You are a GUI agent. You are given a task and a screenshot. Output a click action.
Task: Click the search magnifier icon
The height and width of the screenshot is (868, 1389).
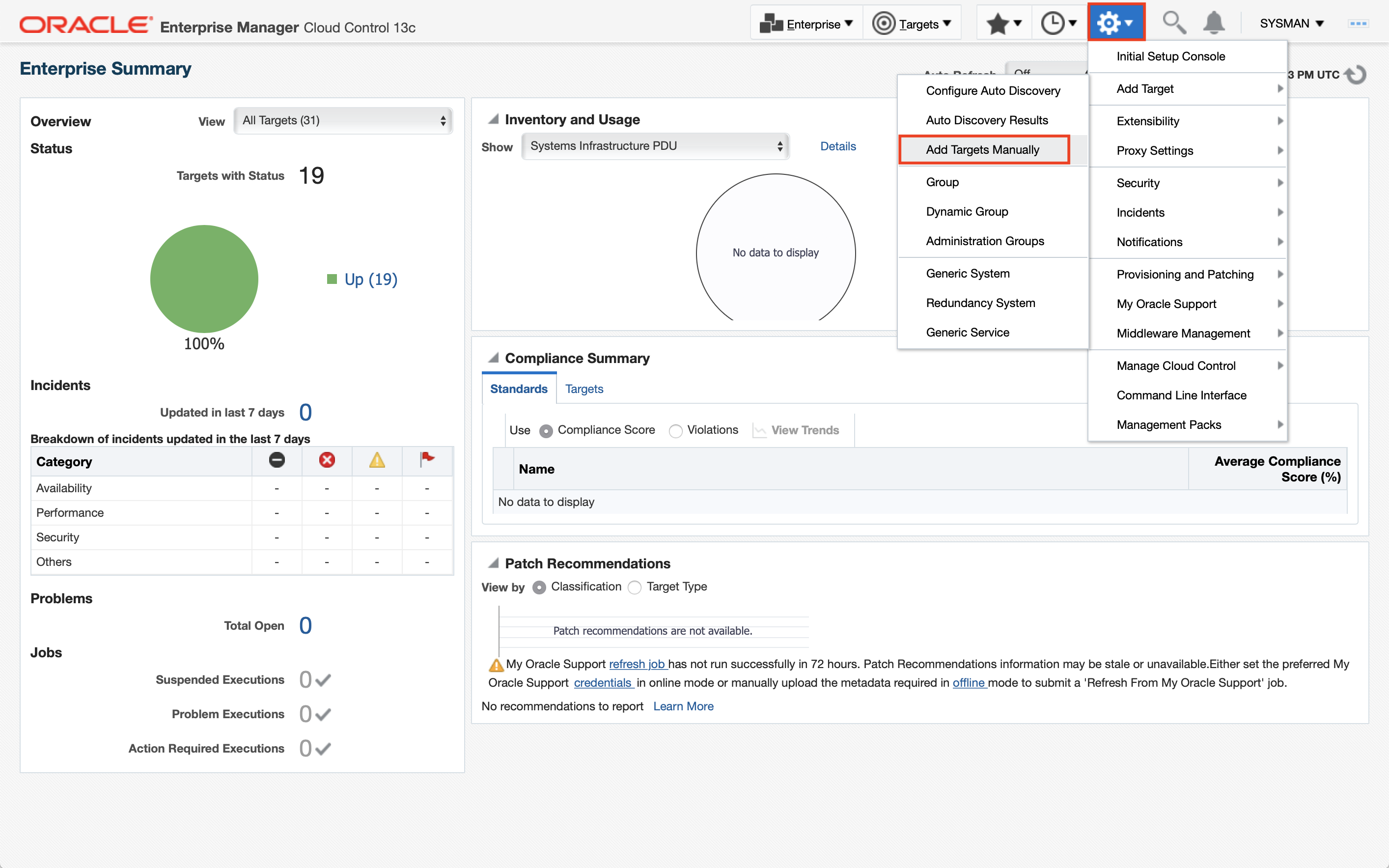1174,23
